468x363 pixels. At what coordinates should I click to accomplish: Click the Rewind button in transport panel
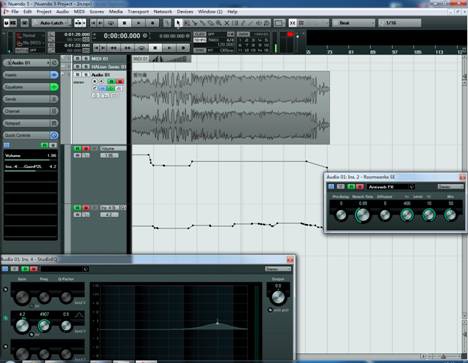(x=113, y=48)
